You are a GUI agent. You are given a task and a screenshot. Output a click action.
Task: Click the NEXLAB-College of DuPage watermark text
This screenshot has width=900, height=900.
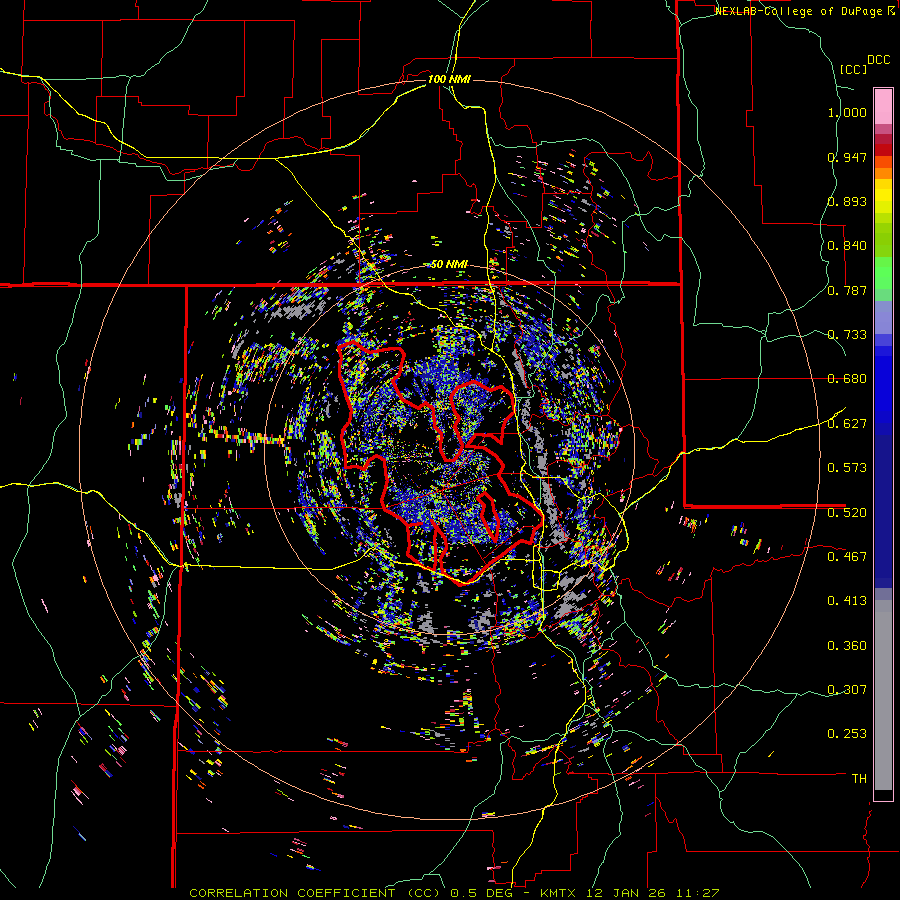click(805, 11)
